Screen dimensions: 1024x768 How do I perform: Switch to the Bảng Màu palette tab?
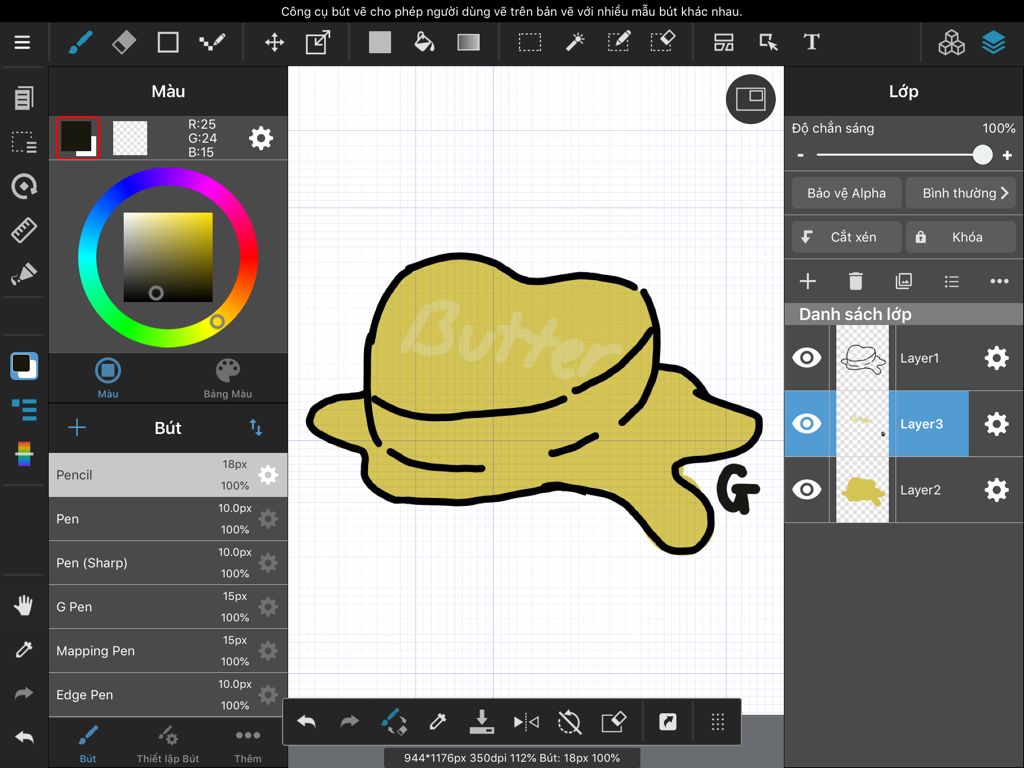pyautogui.click(x=227, y=378)
